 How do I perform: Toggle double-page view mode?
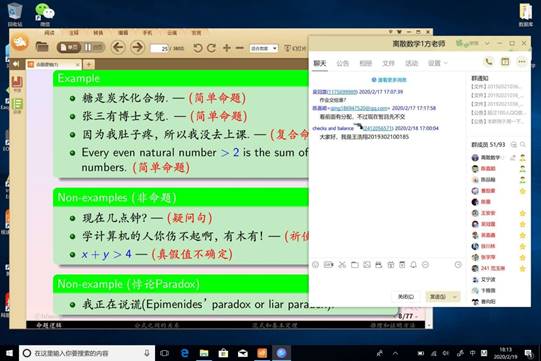point(93,47)
